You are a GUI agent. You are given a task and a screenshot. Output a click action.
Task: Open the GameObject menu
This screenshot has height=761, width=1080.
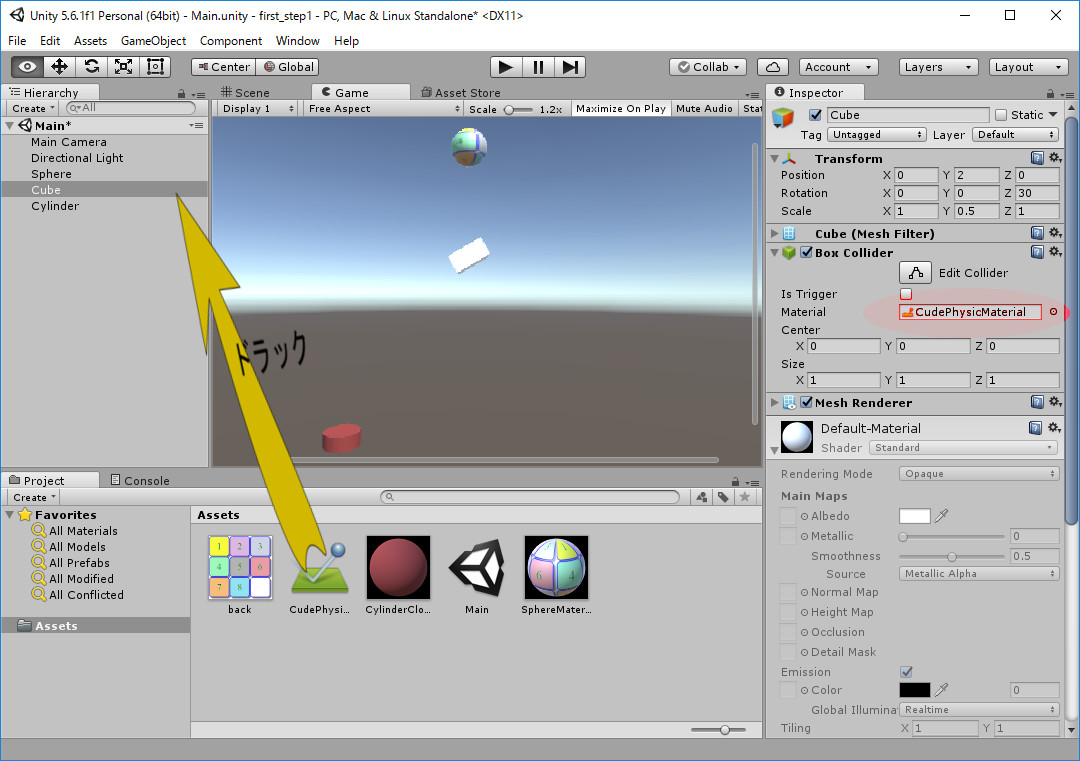point(153,41)
